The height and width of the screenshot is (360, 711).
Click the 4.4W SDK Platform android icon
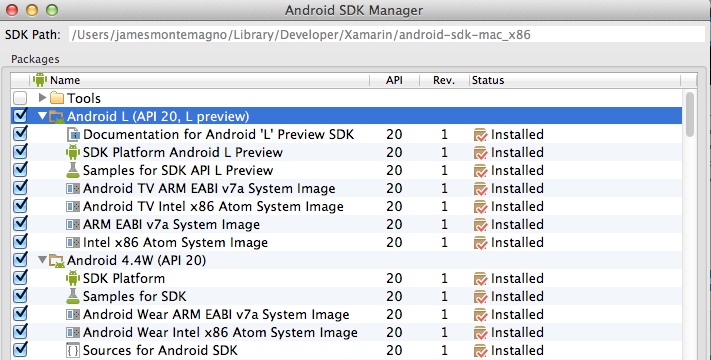click(73, 278)
